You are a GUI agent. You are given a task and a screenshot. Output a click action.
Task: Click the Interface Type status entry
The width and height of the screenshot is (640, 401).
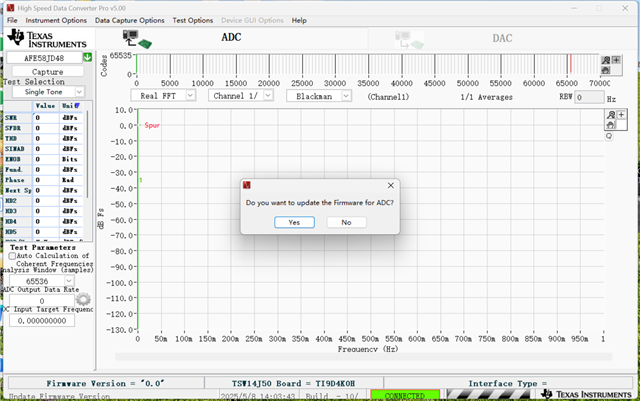point(507,383)
